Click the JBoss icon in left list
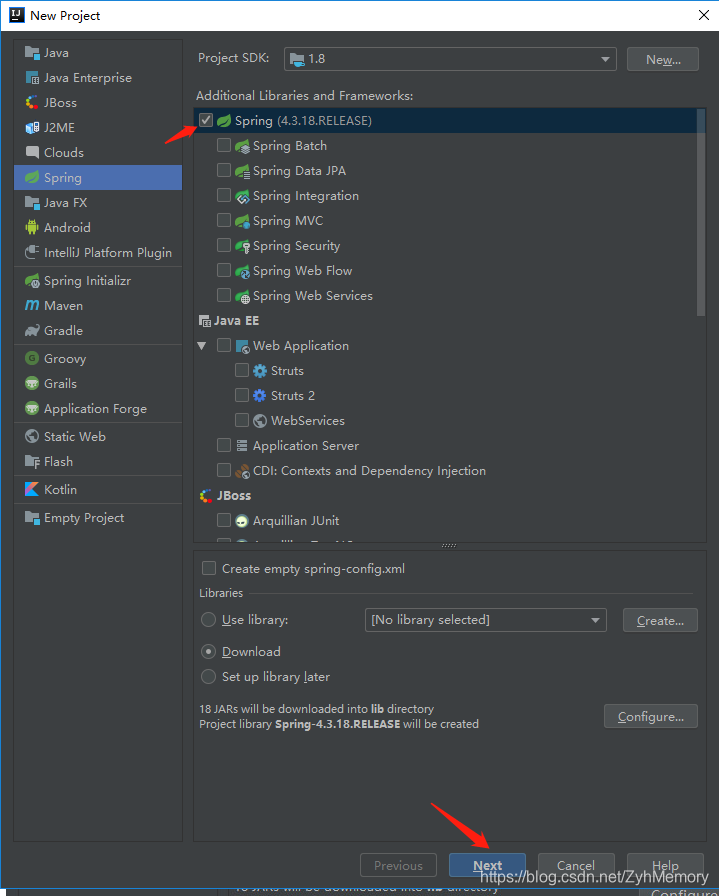This screenshot has height=896, width=719. point(32,103)
